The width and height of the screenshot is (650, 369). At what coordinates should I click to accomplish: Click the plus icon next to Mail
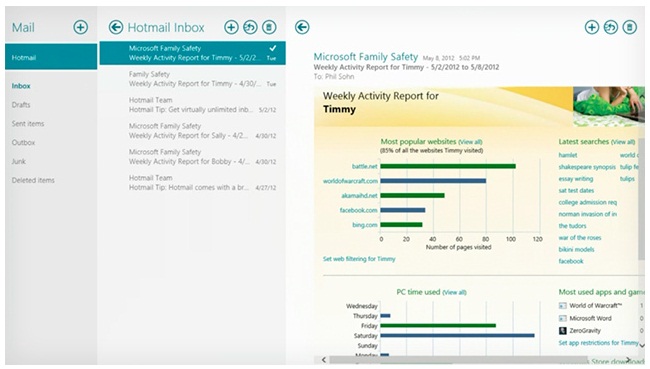pyautogui.click(x=80, y=27)
